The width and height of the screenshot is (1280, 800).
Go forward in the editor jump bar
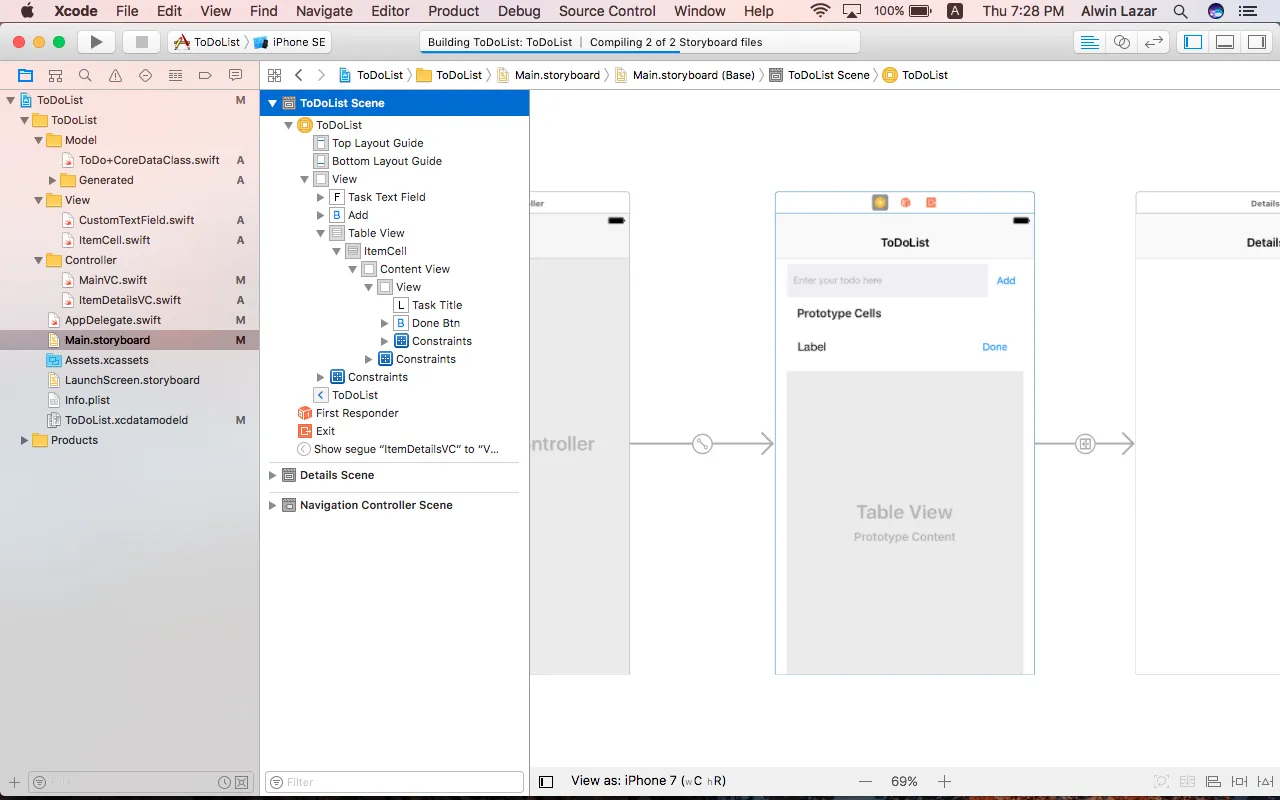[321, 75]
